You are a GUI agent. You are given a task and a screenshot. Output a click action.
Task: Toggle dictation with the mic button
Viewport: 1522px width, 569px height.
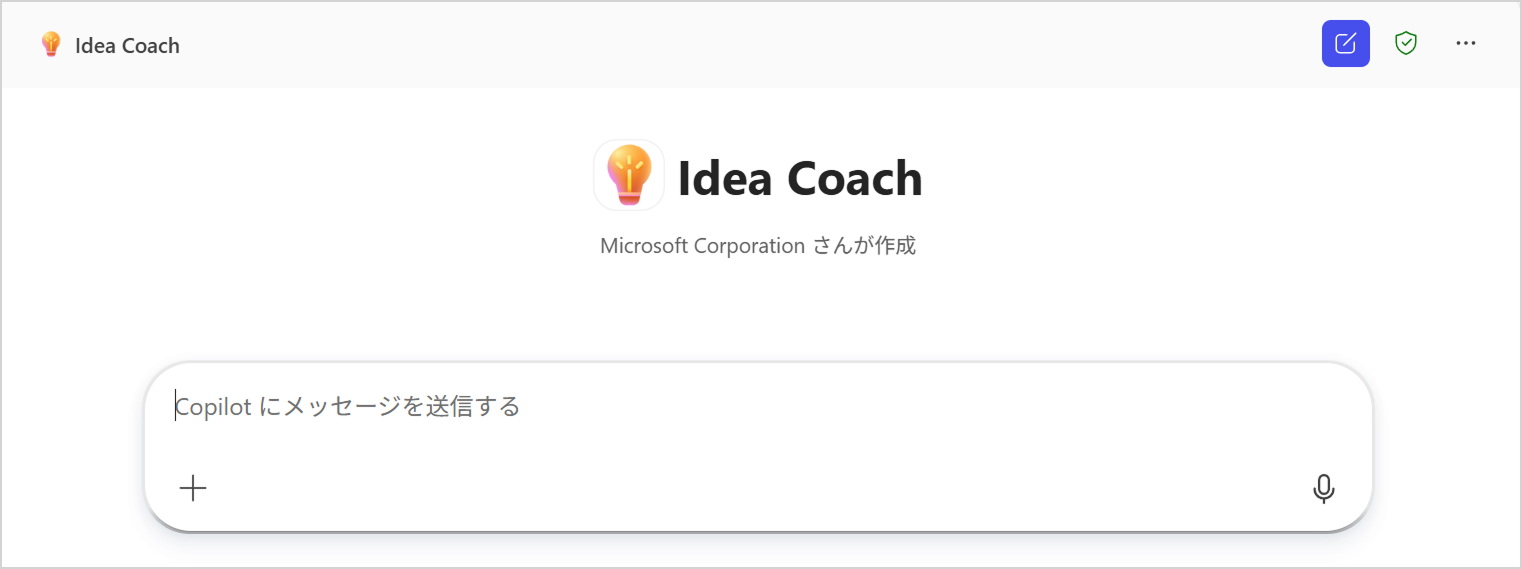click(x=1323, y=488)
